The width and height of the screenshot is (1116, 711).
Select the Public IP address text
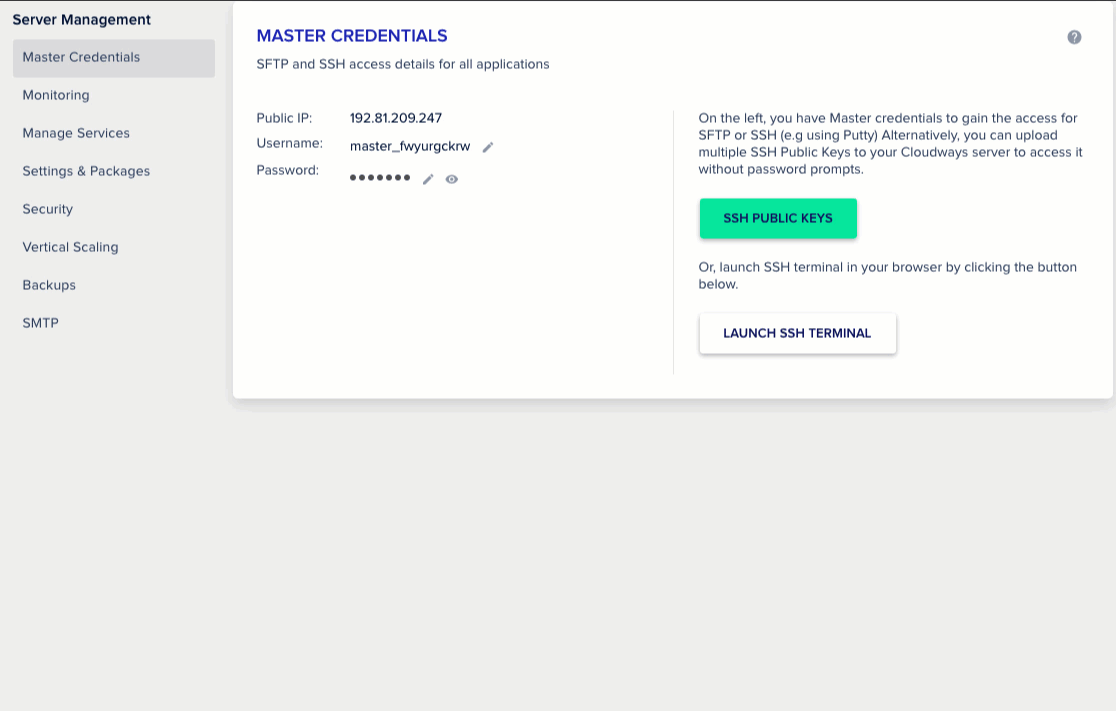pyautogui.click(x=396, y=117)
